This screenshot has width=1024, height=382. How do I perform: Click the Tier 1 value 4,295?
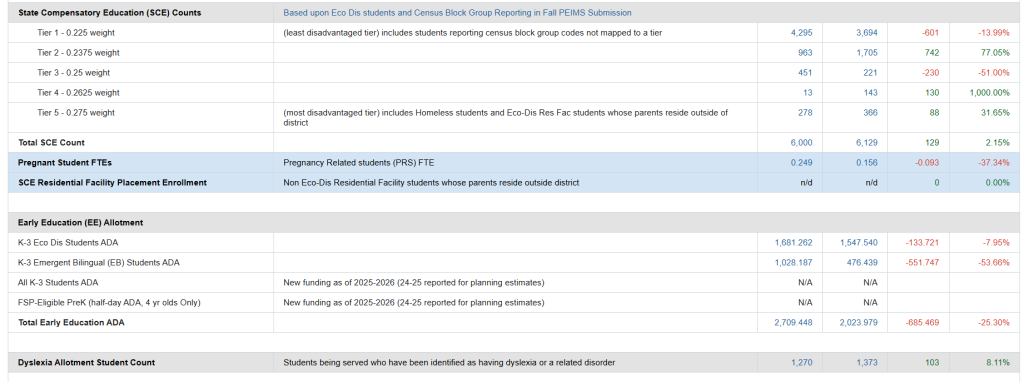[801, 33]
